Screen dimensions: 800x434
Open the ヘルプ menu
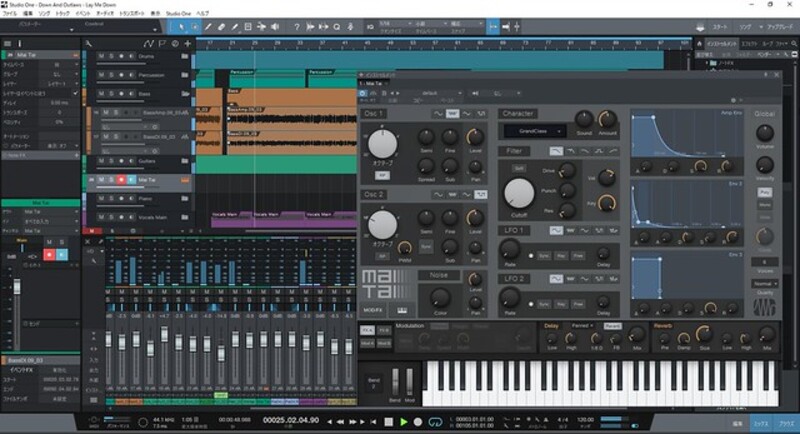point(203,13)
